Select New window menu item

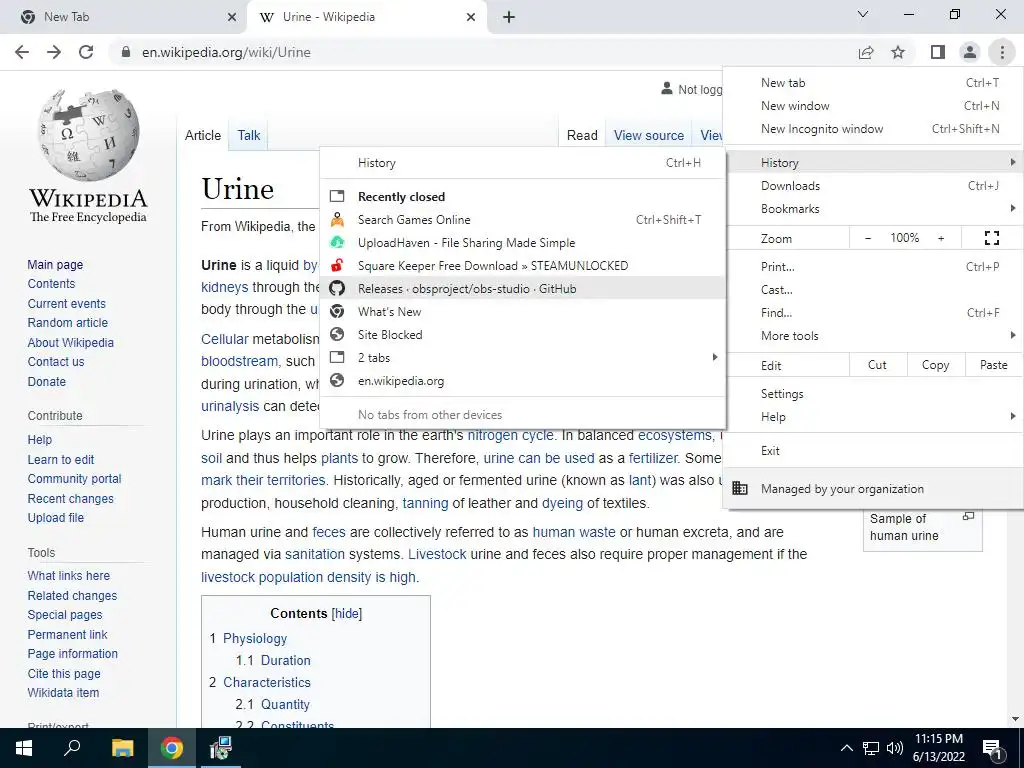(x=874, y=106)
